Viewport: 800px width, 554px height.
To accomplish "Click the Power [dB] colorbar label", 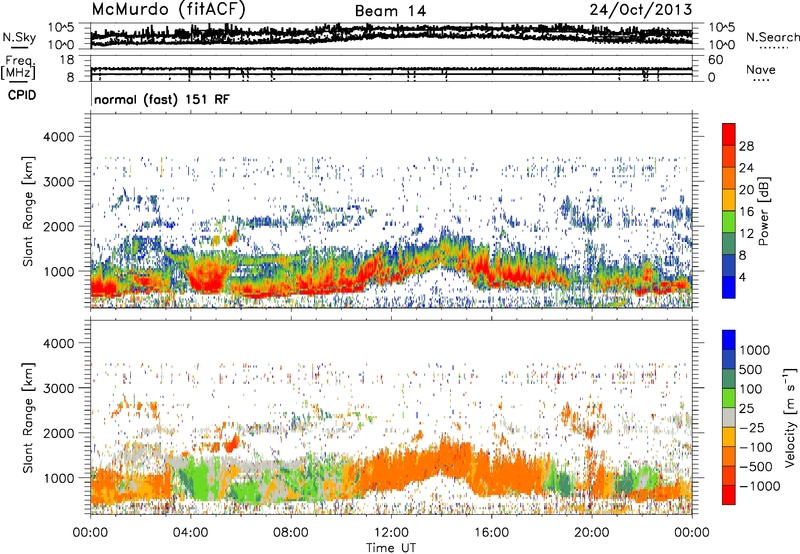I will 763,211.
